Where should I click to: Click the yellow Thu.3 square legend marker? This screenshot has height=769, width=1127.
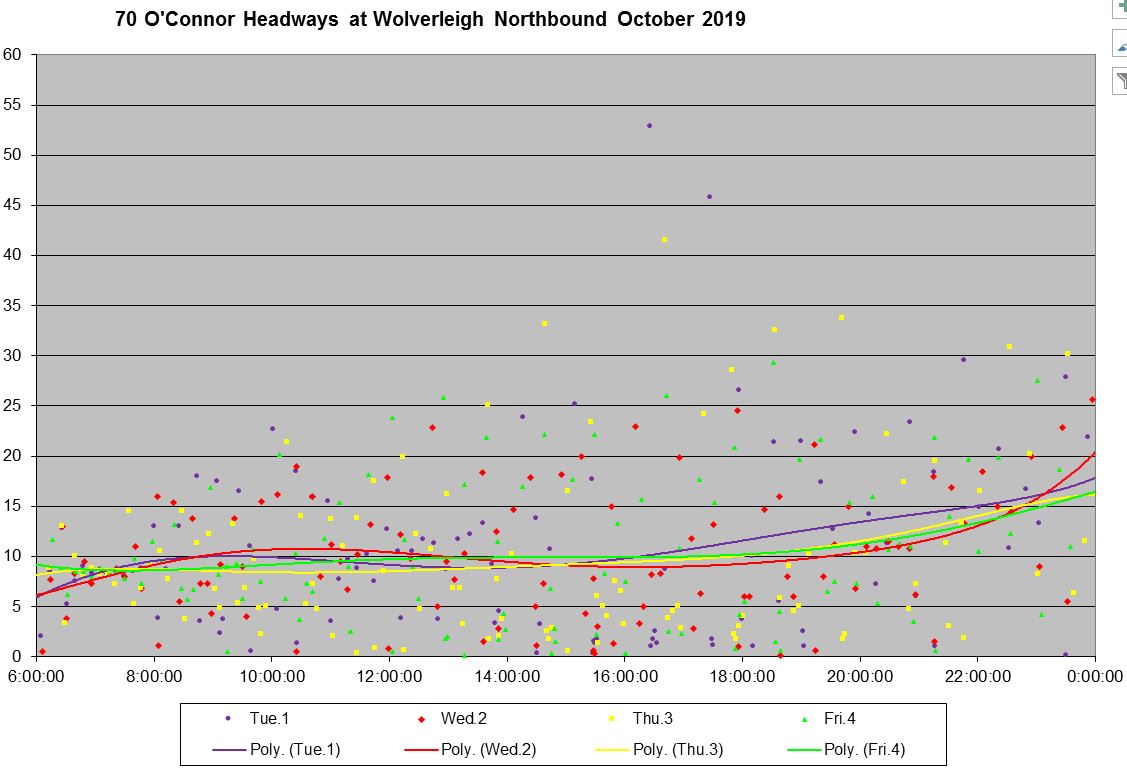tap(612, 718)
